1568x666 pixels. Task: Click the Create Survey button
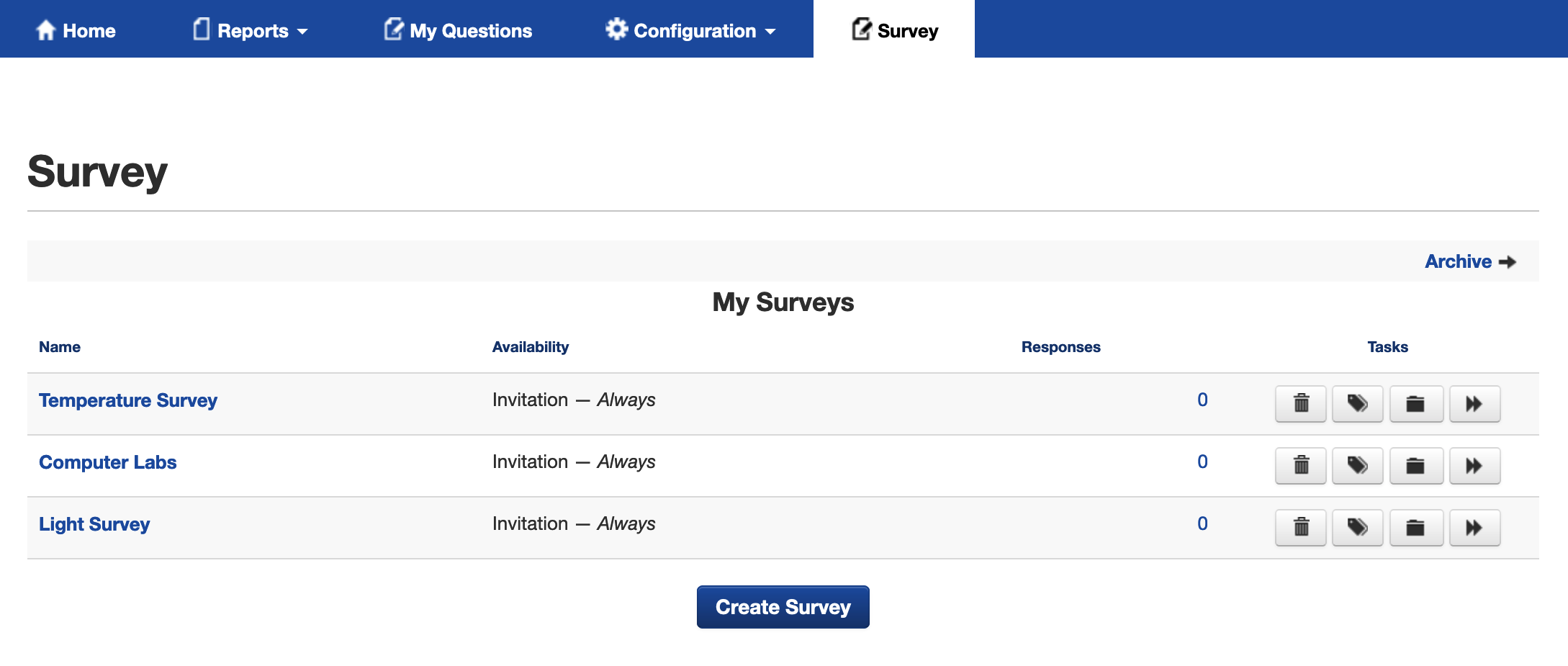(783, 607)
